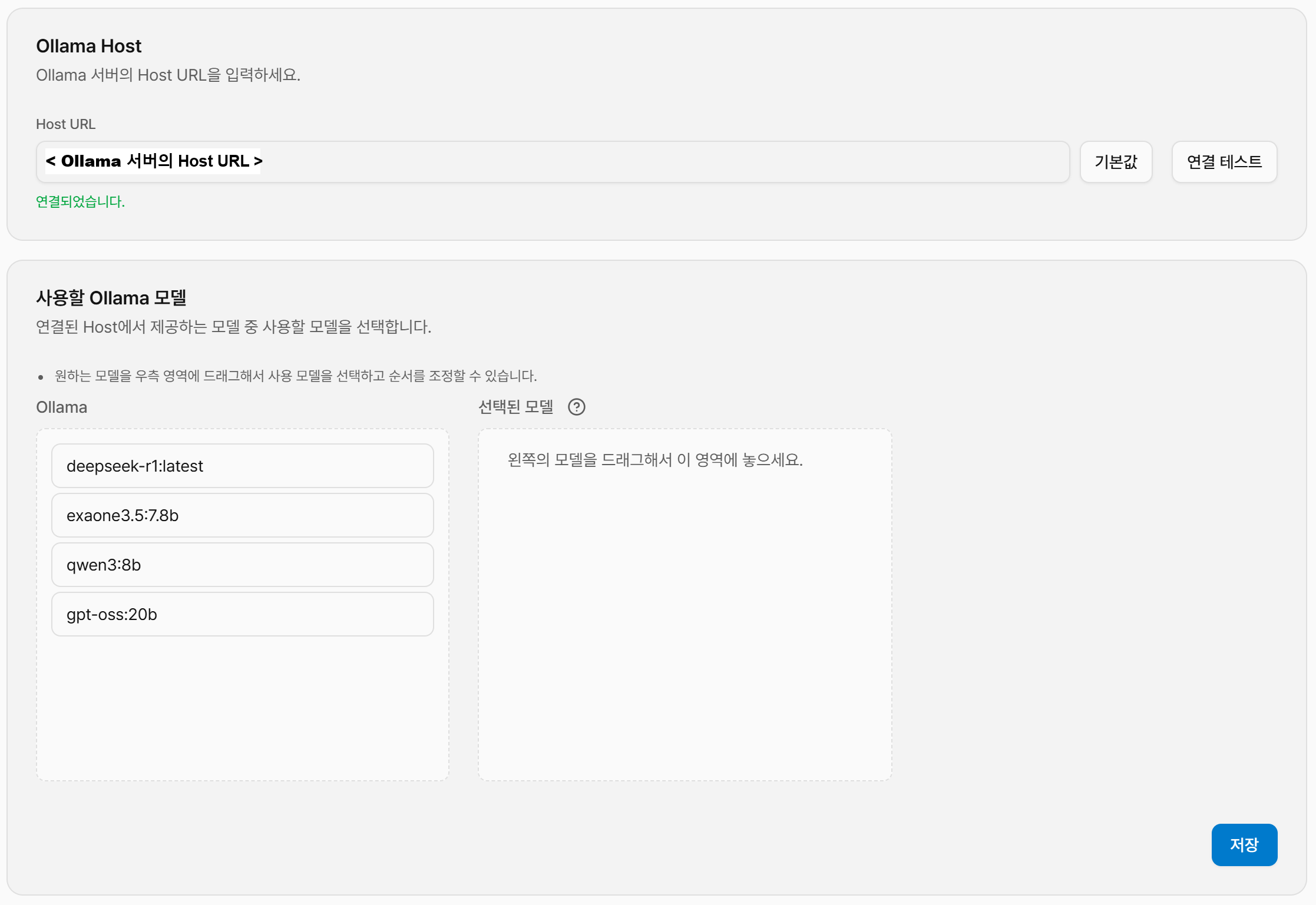Click the 기본값 button
Image resolution: width=1316 pixels, height=905 pixels.
click(1116, 161)
